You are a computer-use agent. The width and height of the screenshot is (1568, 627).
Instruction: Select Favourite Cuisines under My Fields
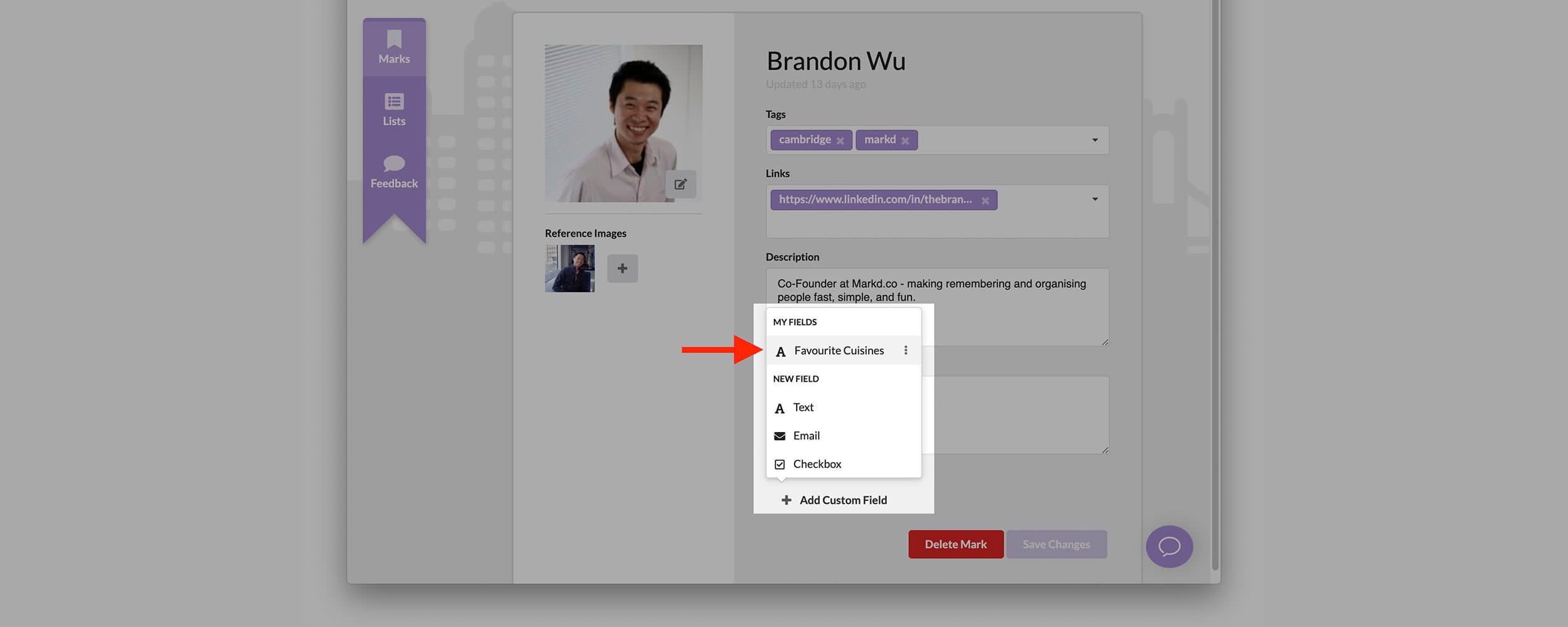coord(839,350)
